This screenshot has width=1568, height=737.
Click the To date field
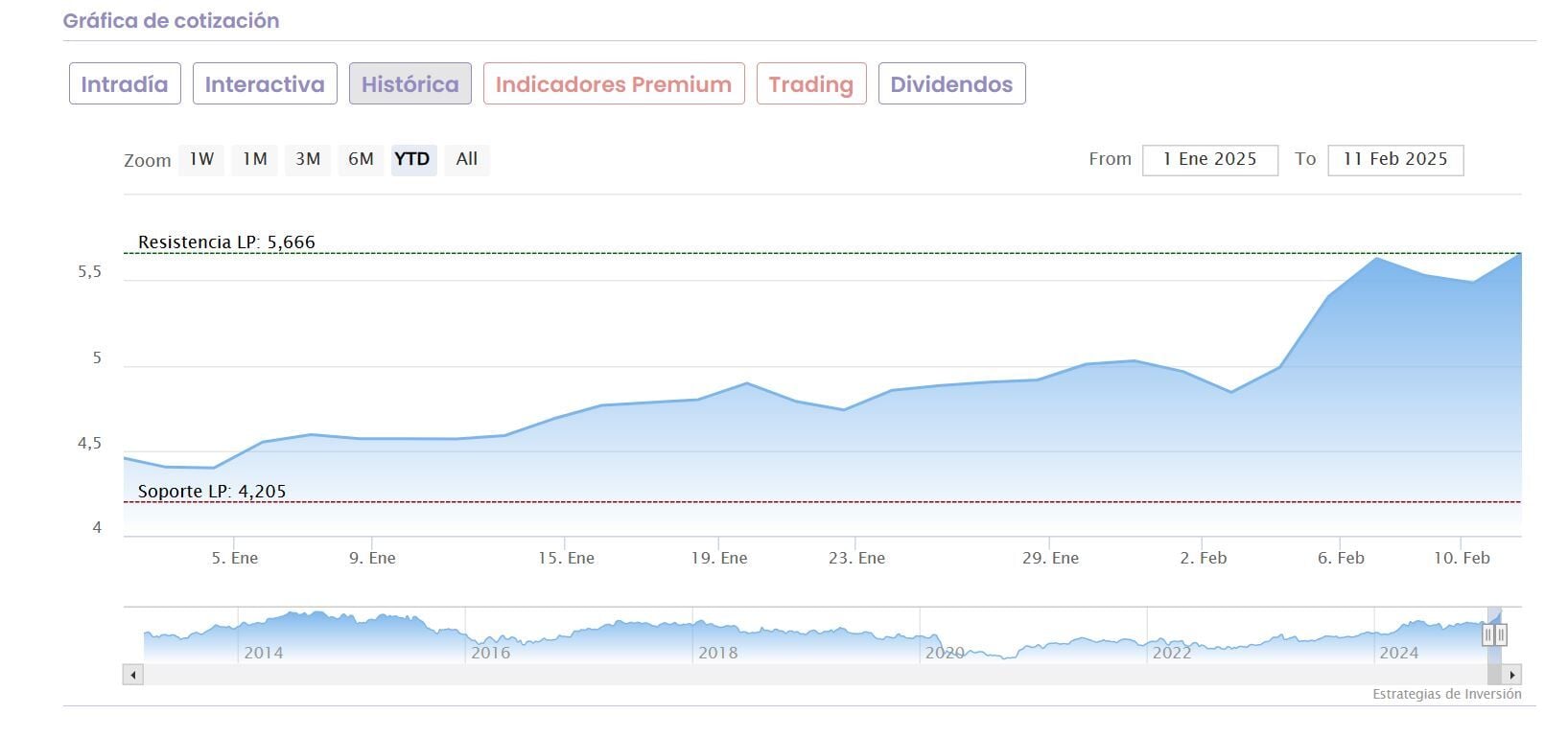[1395, 159]
